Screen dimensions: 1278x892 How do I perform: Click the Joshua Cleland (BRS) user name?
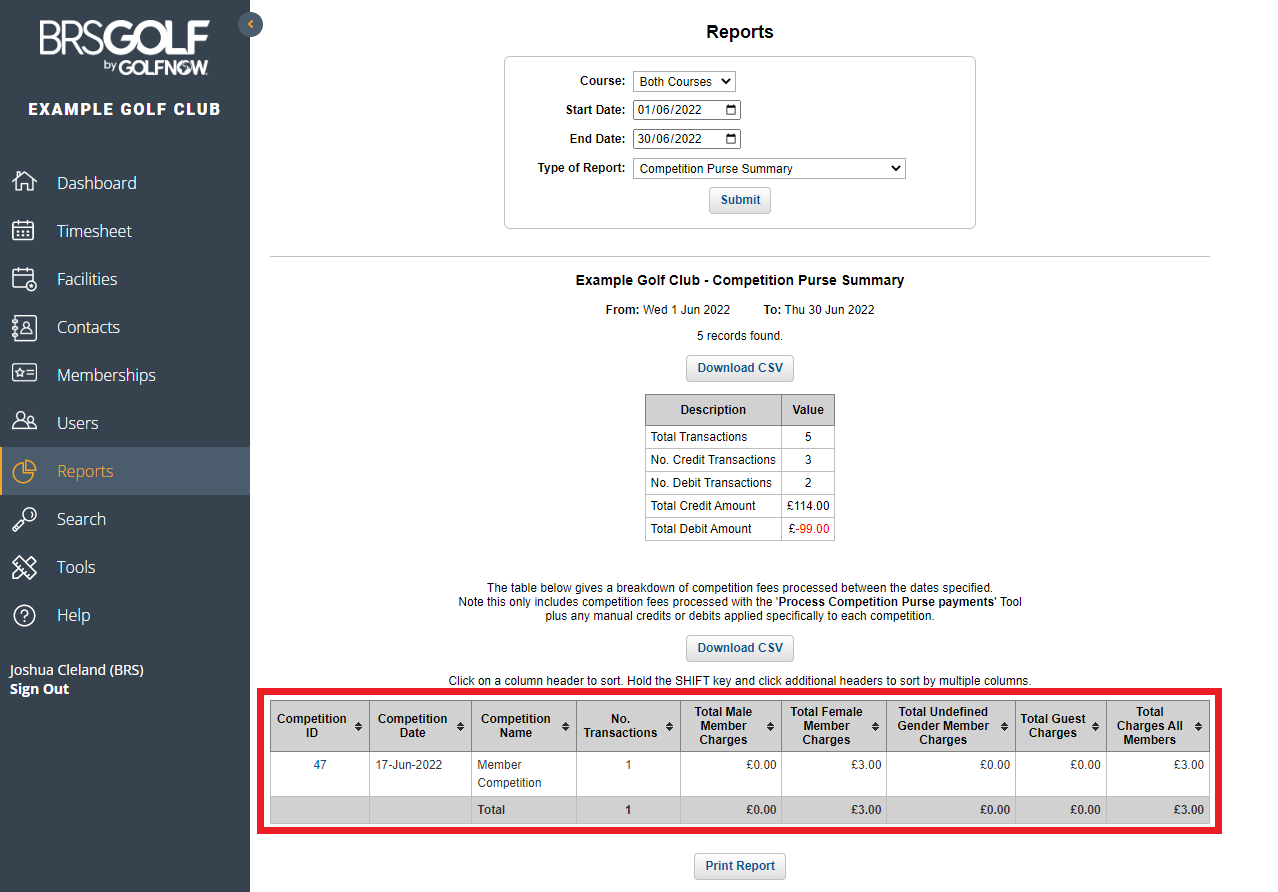77,670
